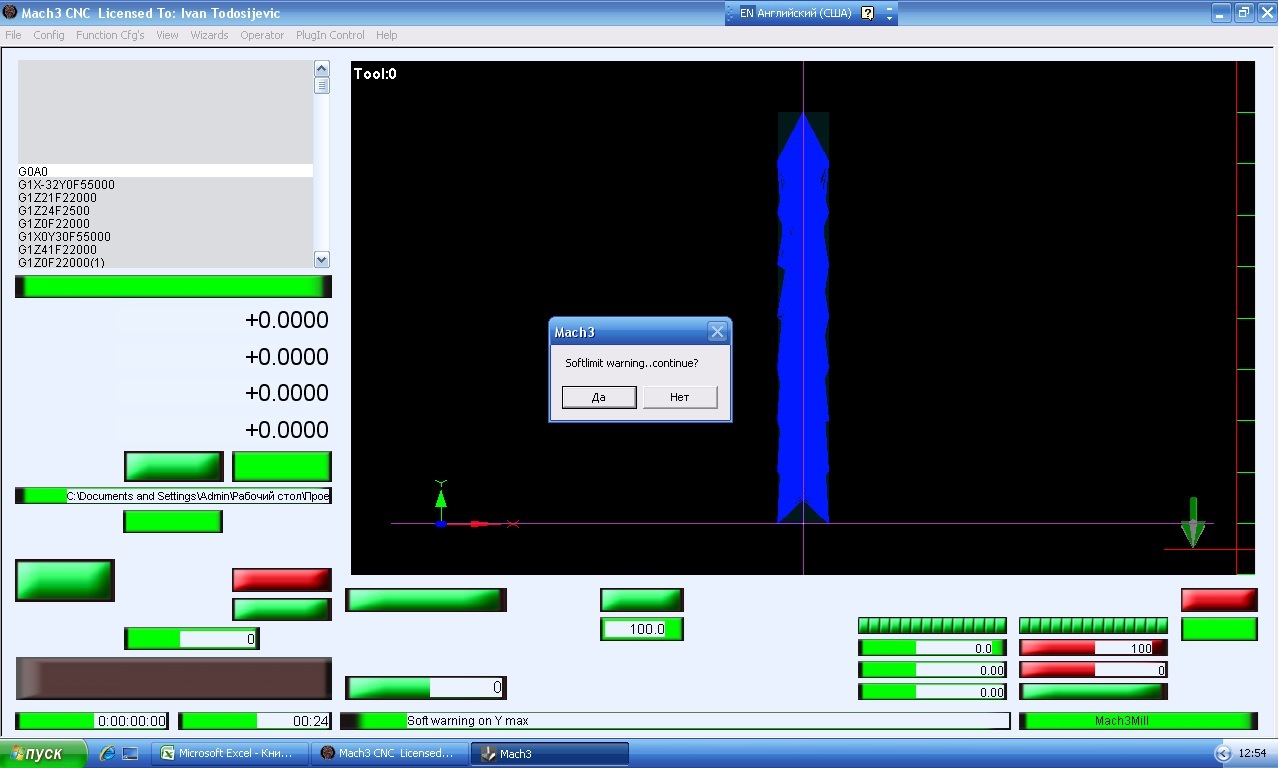This screenshot has height=768, width=1278.
Task: Open the Config menu
Action: point(49,35)
